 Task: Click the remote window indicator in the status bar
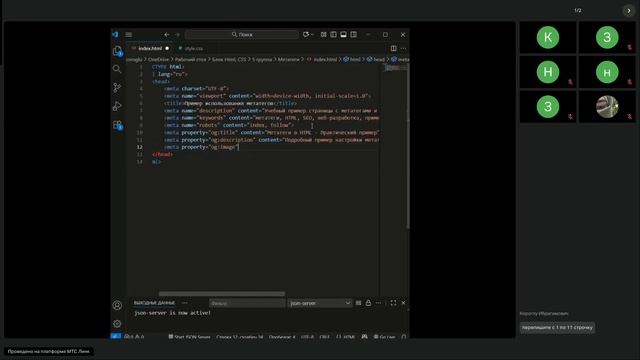tap(116, 337)
